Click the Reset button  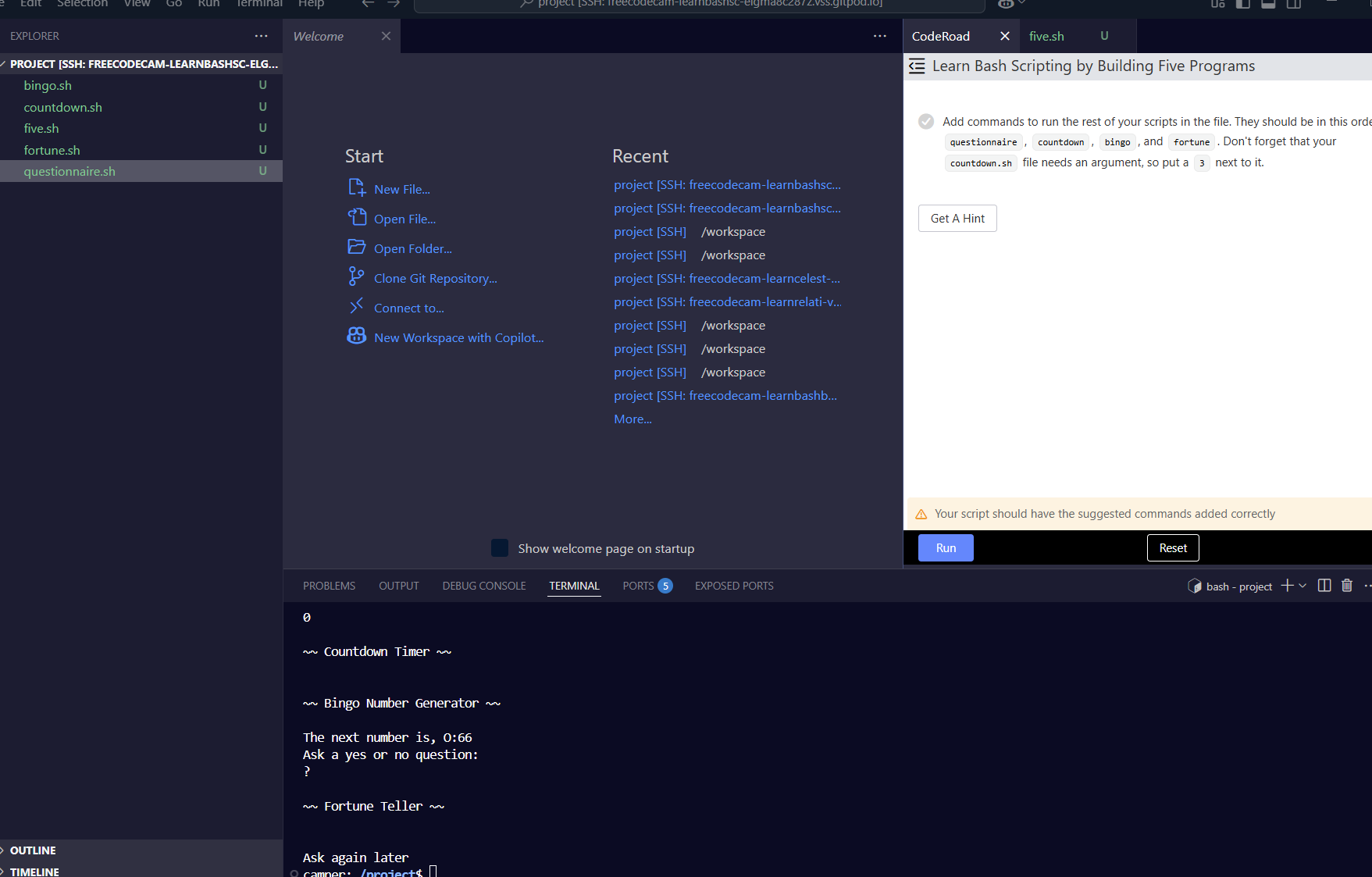click(x=1173, y=548)
